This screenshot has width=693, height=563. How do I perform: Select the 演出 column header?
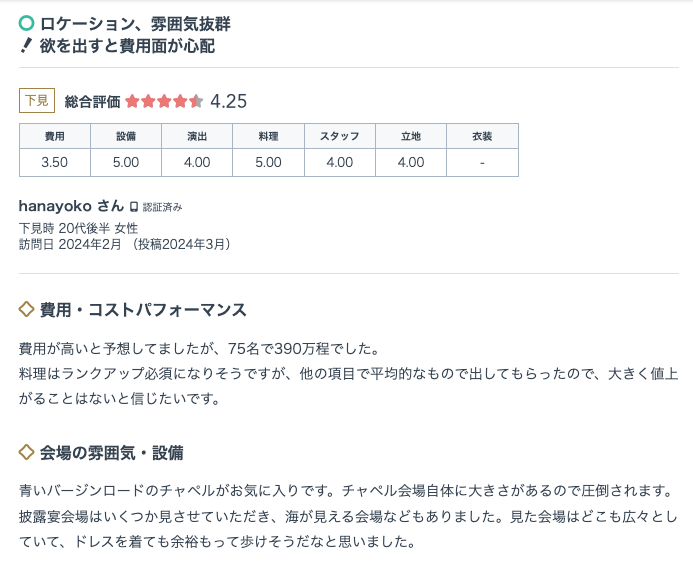(197, 136)
